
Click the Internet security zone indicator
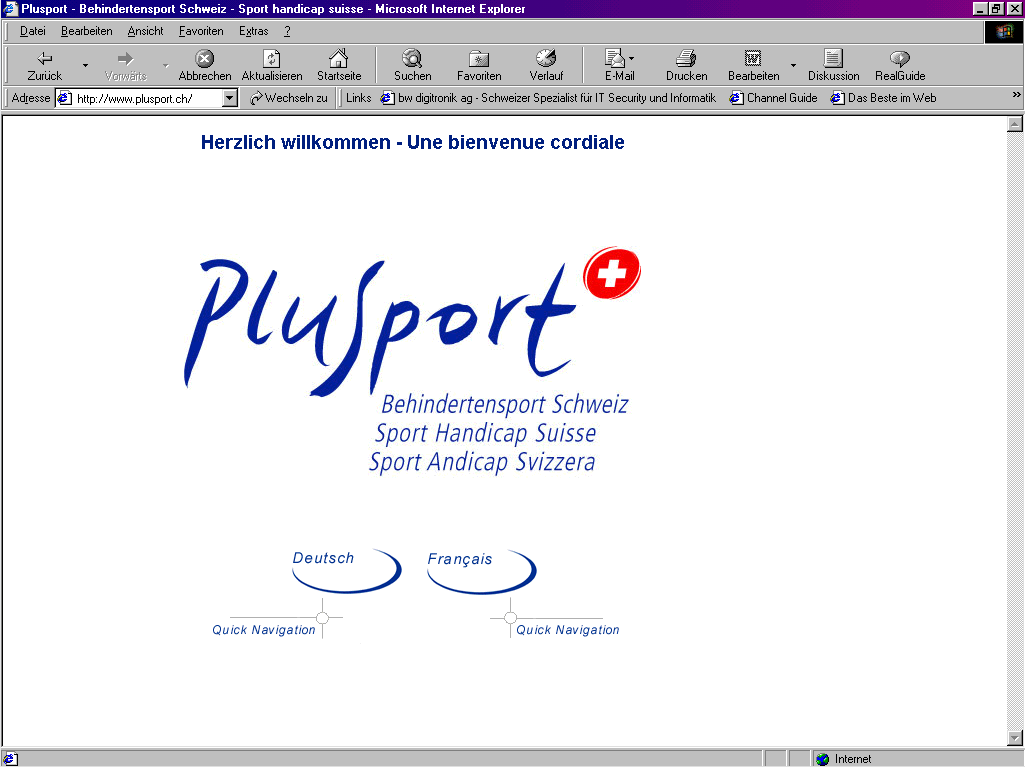point(843,758)
